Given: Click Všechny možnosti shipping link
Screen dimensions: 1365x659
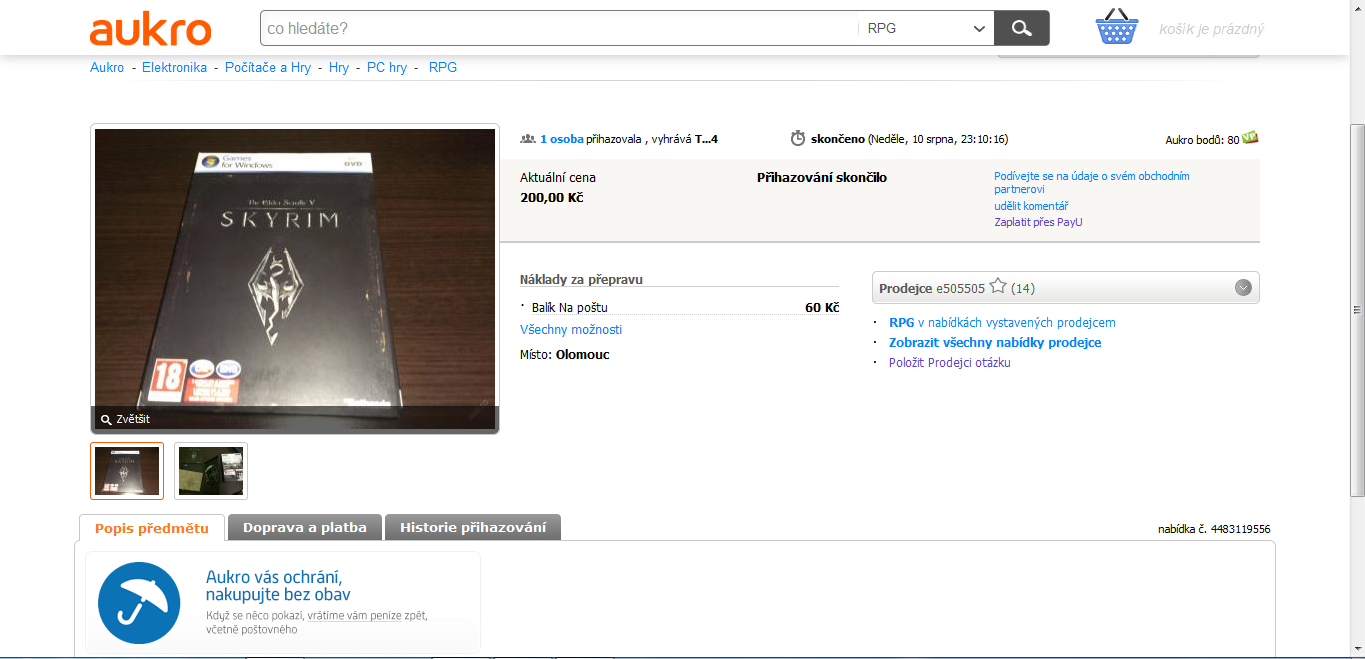Looking at the screenshot, I should click(571, 329).
